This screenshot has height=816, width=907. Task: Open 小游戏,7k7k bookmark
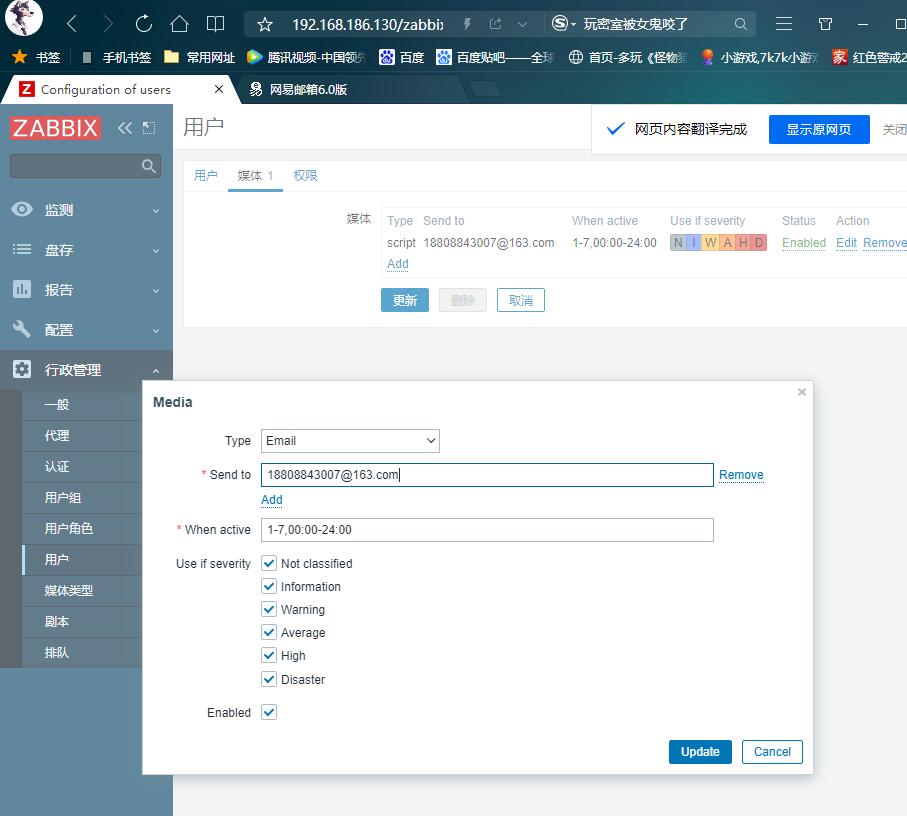[x=759, y=57]
